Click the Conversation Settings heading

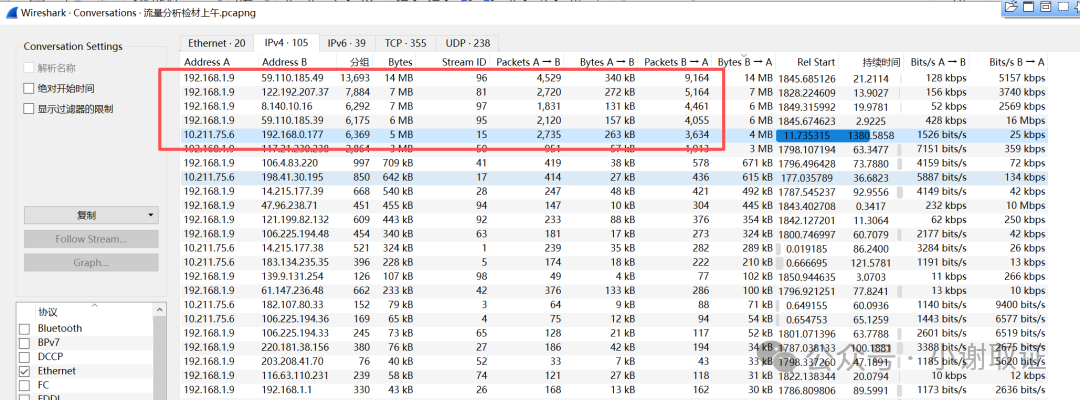click(x=73, y=47)
